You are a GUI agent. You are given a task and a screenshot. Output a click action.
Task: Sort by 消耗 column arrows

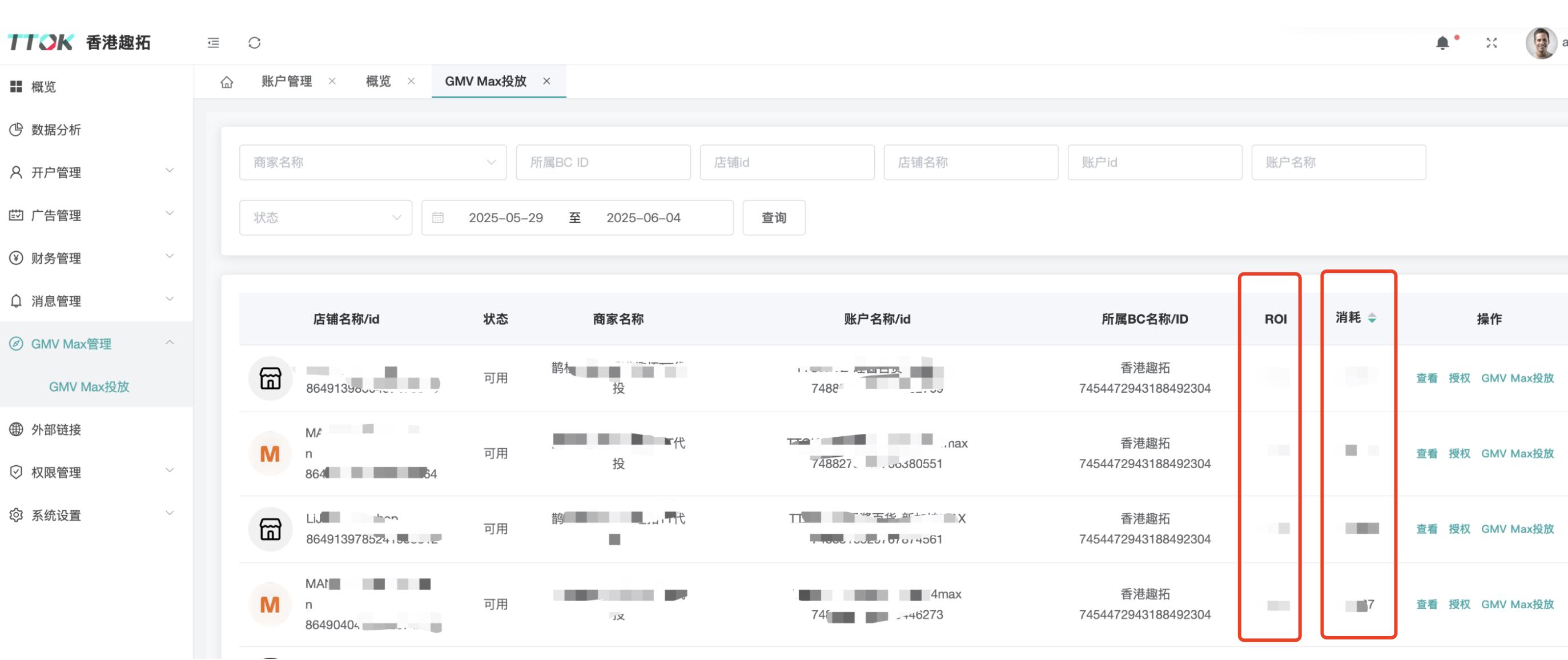(x=1372, y=318)
